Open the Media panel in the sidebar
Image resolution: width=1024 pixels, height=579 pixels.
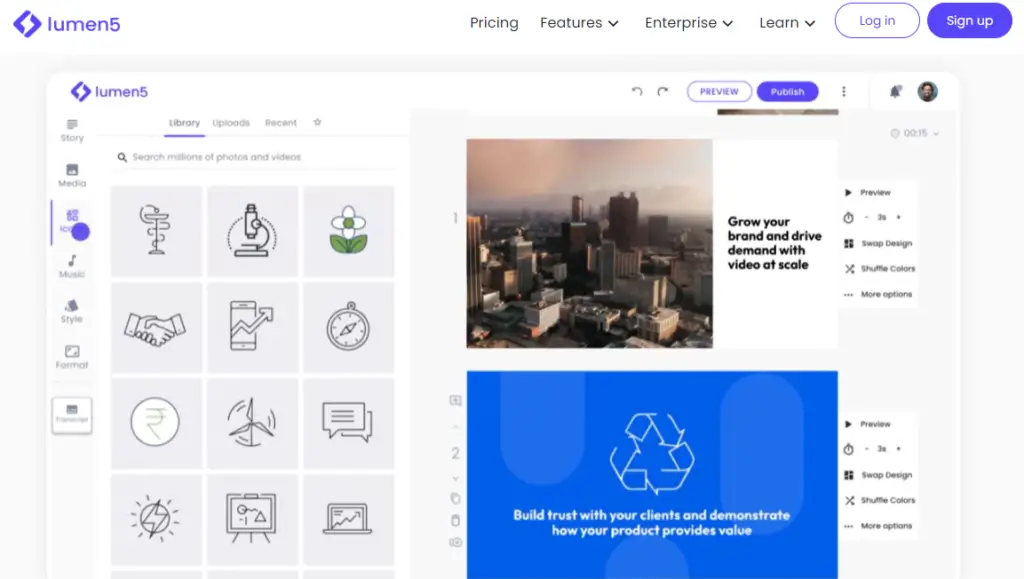[72, 176]
